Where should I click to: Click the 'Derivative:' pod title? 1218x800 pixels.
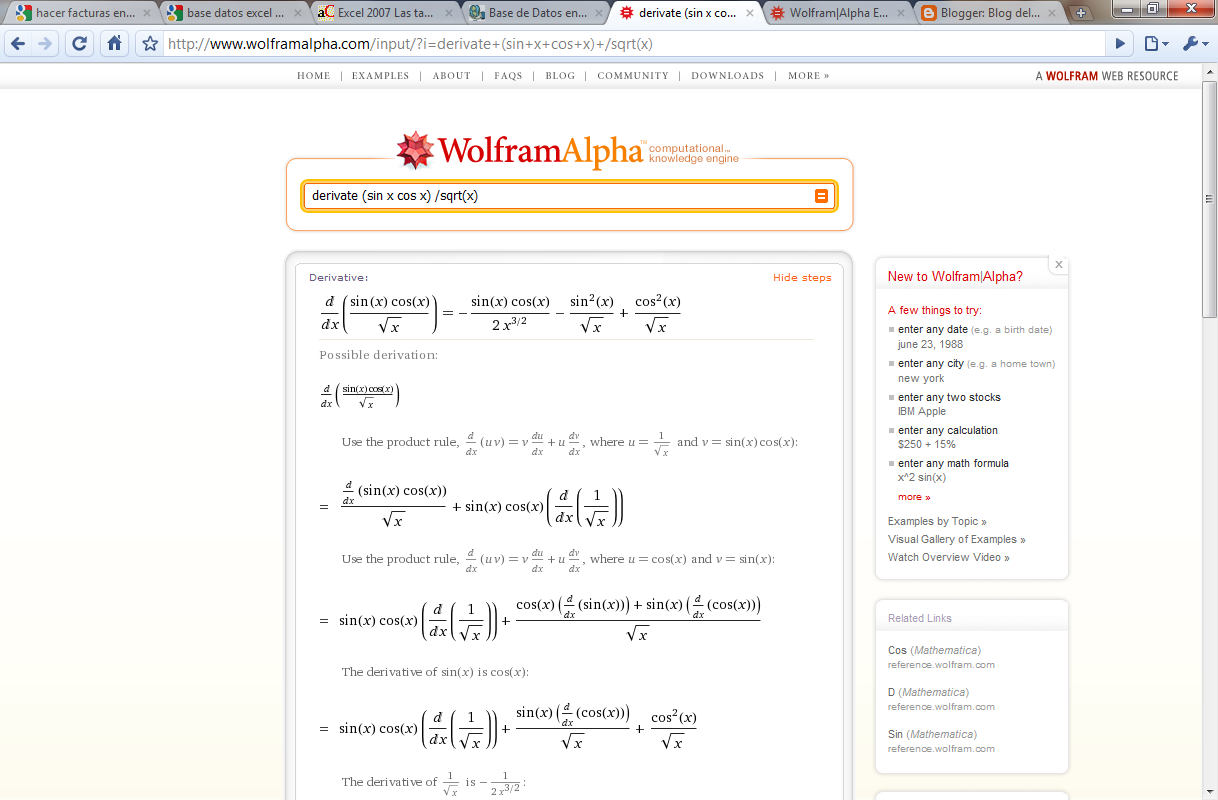click(x=338, y=278)
